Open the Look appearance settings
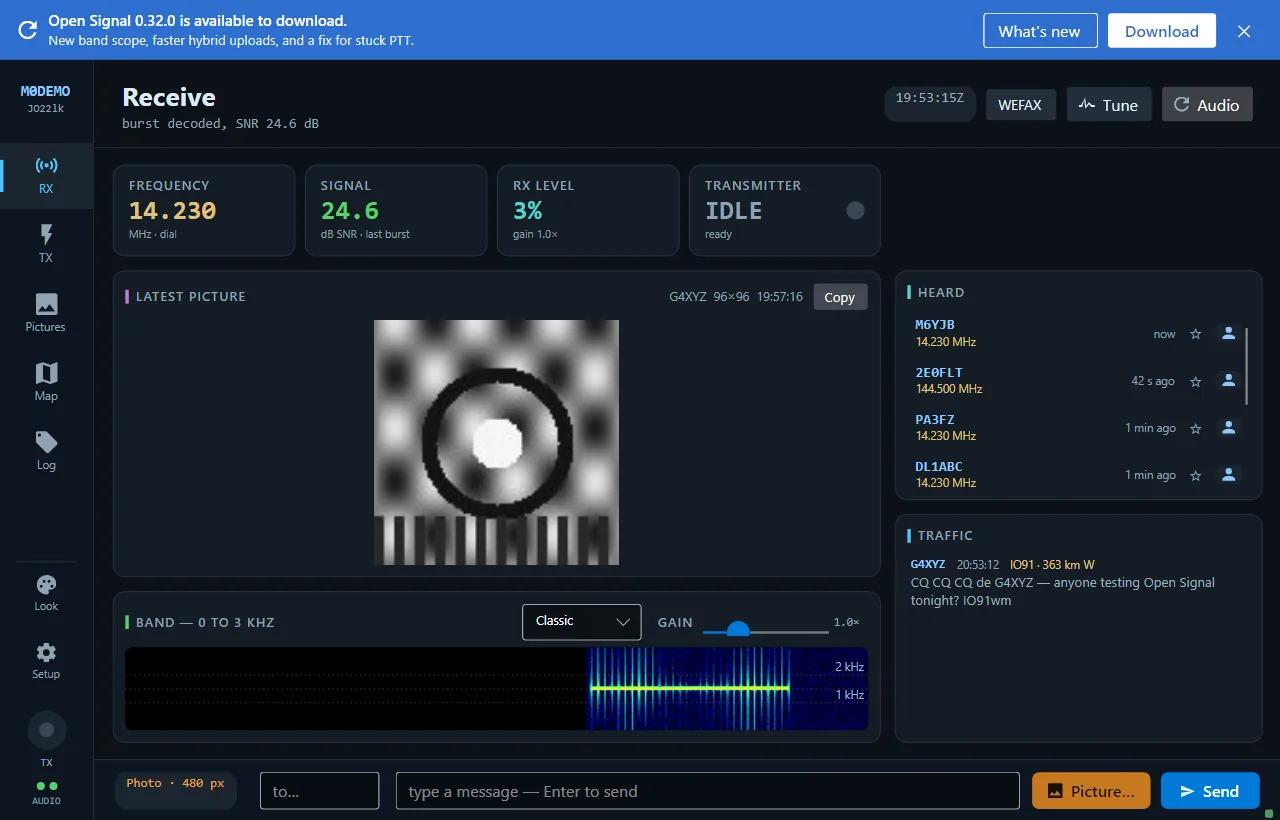The width and height of the screenshot is (1280, 820). (46, 594)
